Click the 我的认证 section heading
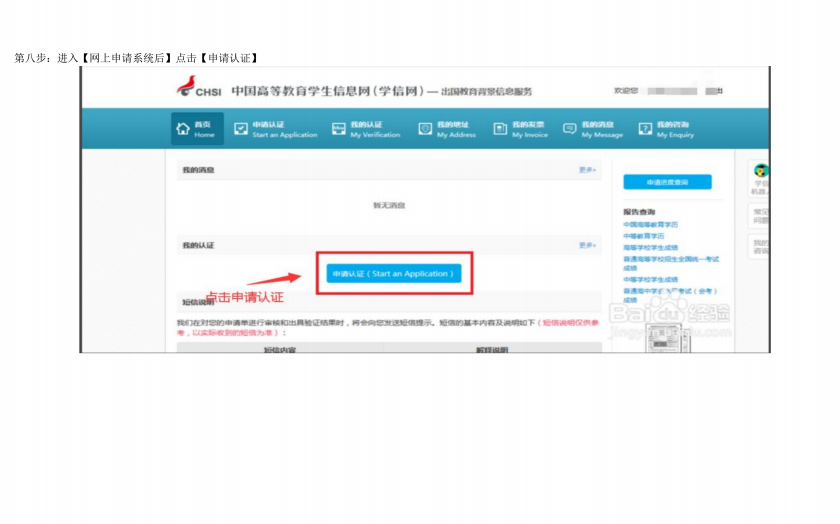840x524 pixels. point(198,245)
